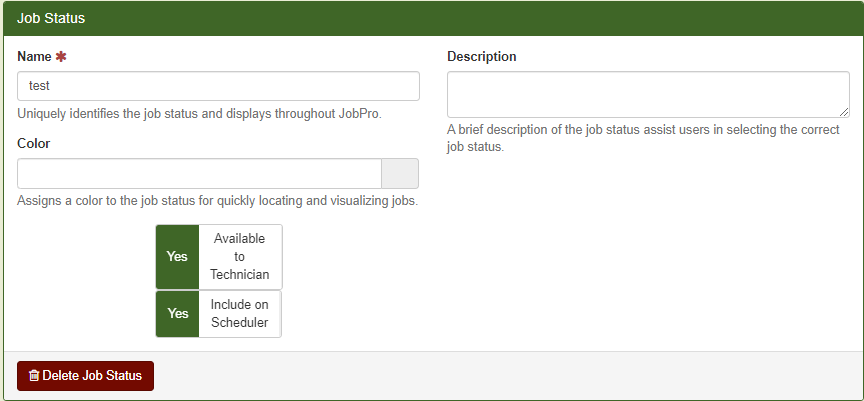The image size is (864, 401).
Task: Click the Color field label
Action: point(34,144)
